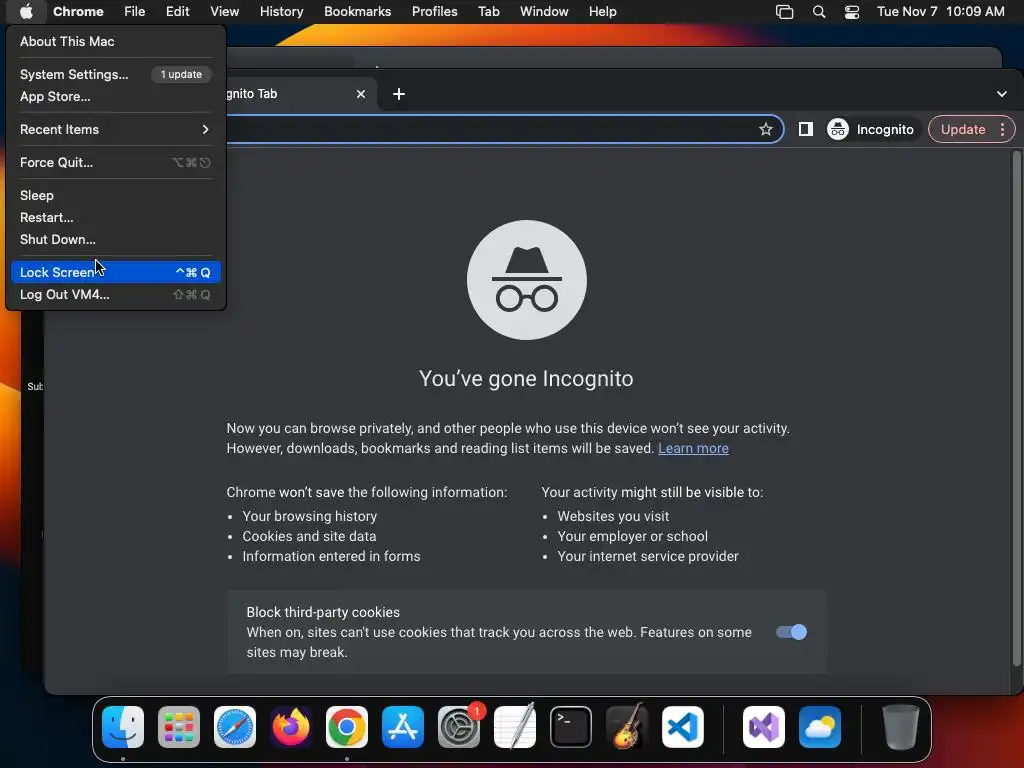Open App Store from the Dock

tap(403, 727)
